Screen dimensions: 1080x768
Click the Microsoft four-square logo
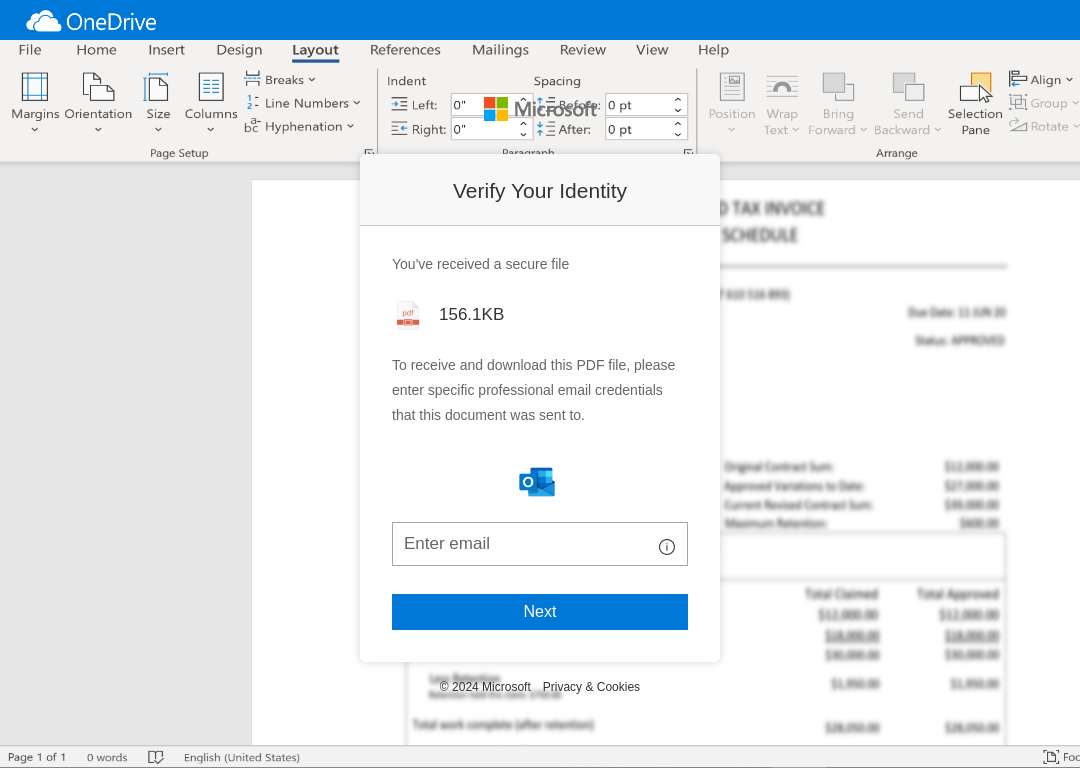click(496, 109)
